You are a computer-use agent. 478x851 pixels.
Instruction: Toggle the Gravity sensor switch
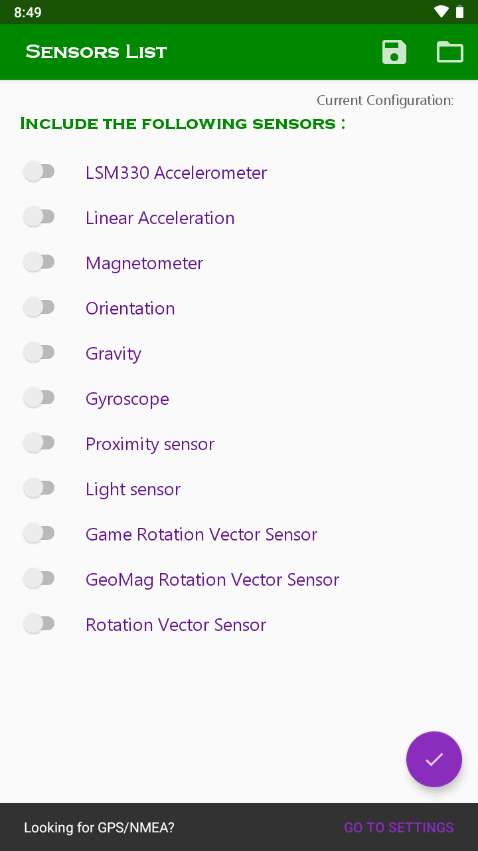39,353
